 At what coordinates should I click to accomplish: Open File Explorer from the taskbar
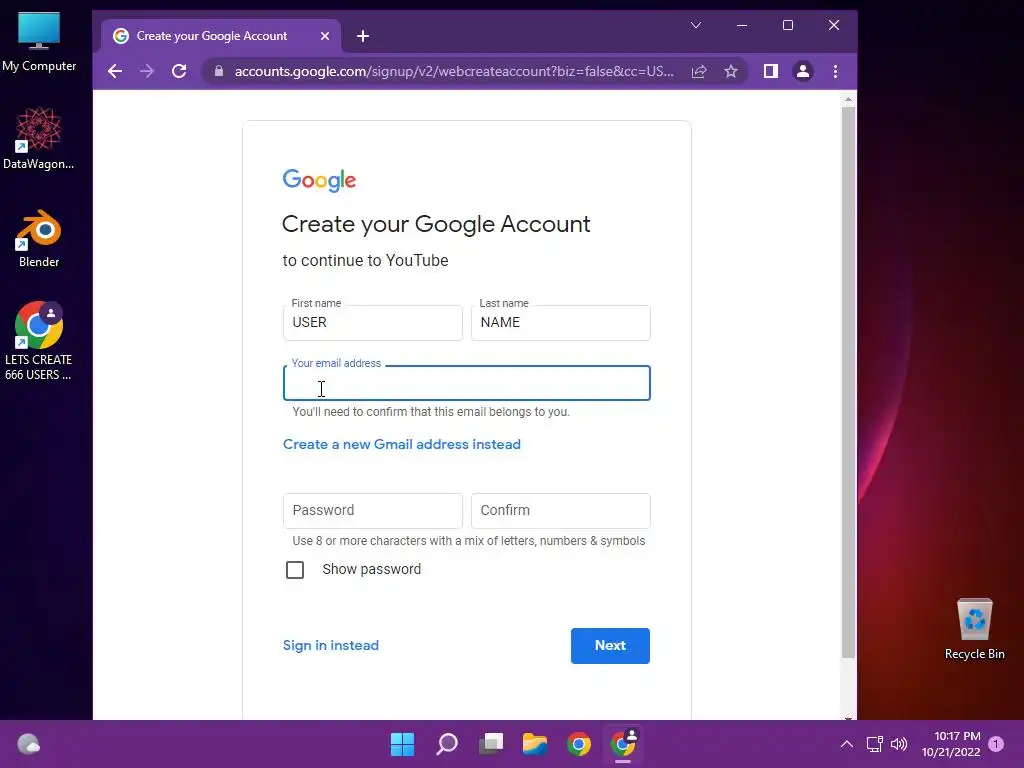[535, 744]
